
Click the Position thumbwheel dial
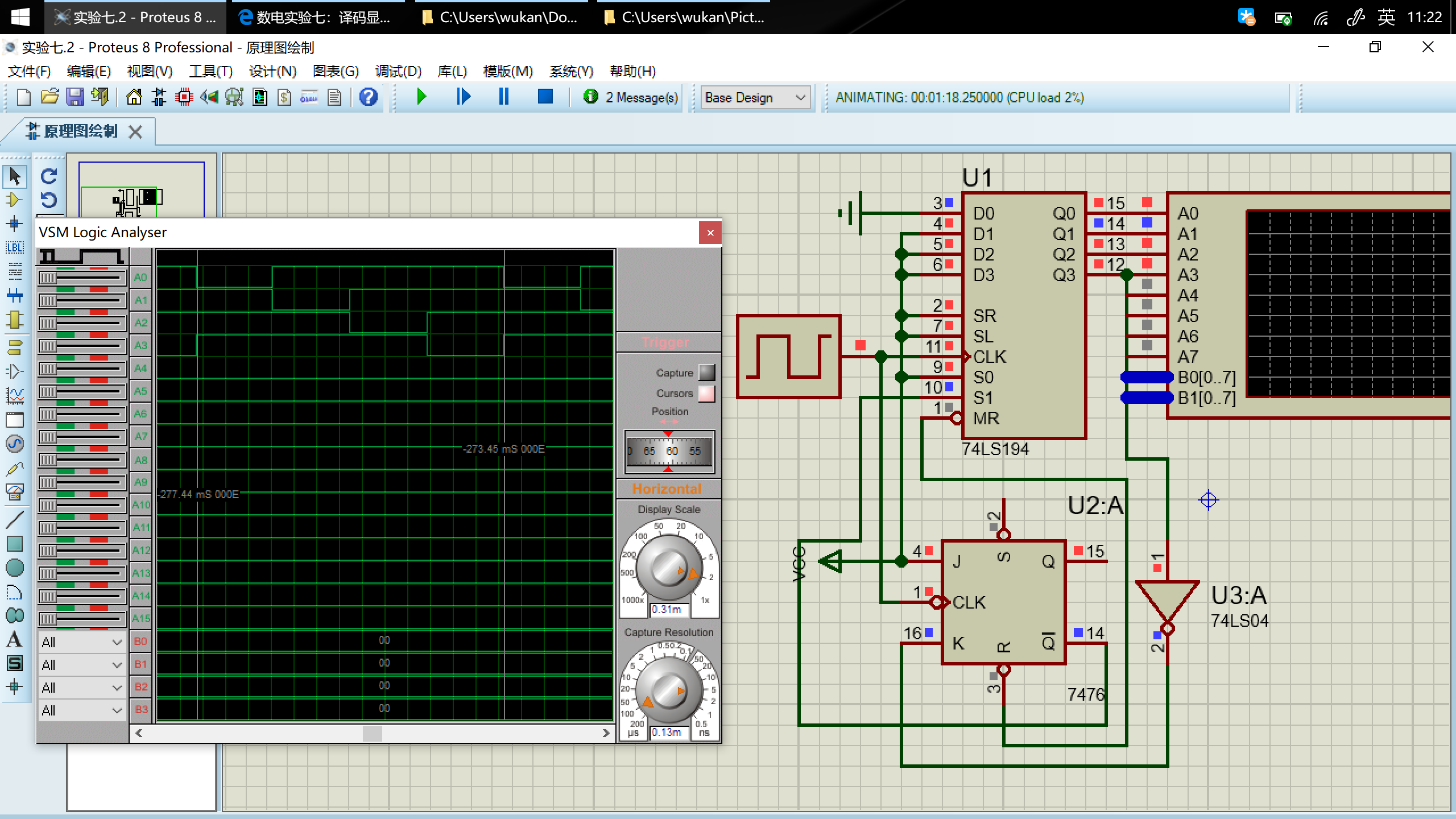click(x=669, y=452)
